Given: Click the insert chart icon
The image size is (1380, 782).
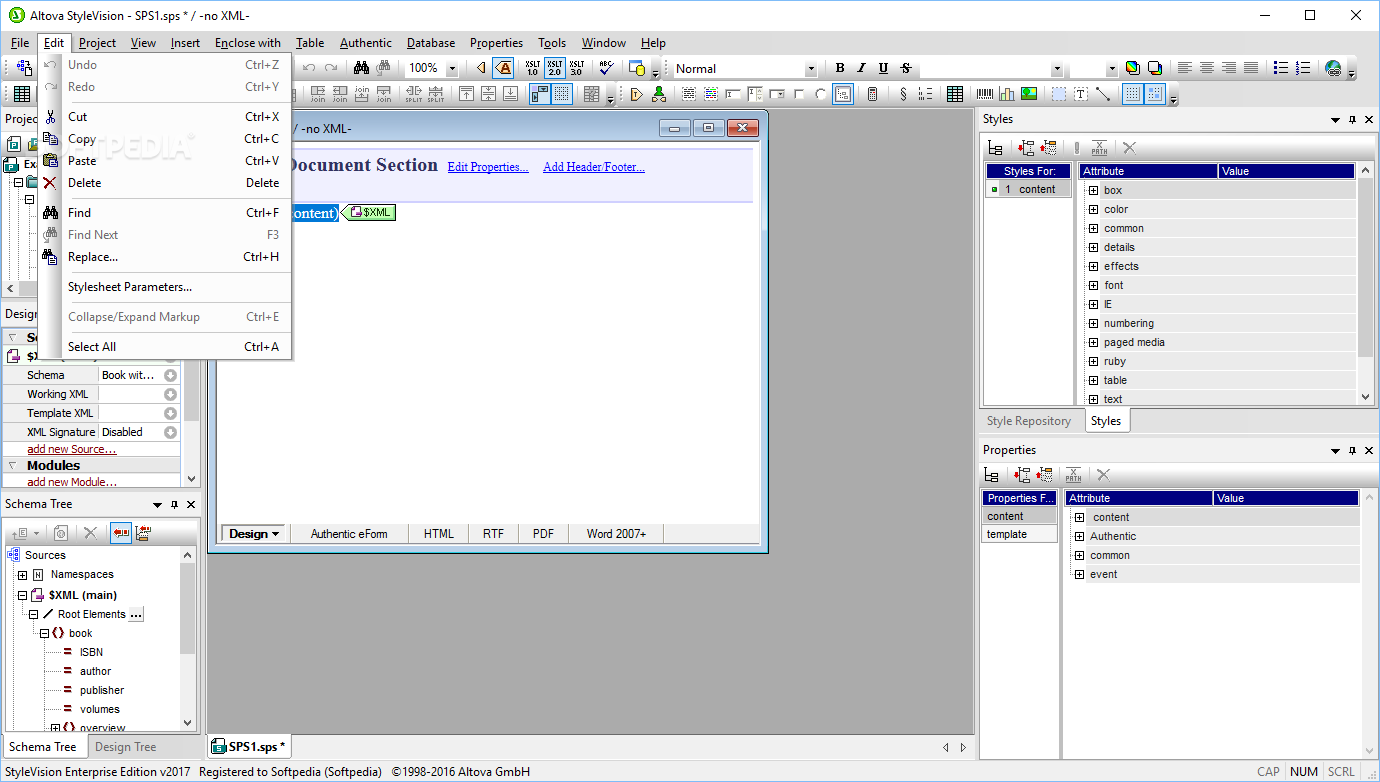Looking at the screenshot, I should click(1007, 94).
